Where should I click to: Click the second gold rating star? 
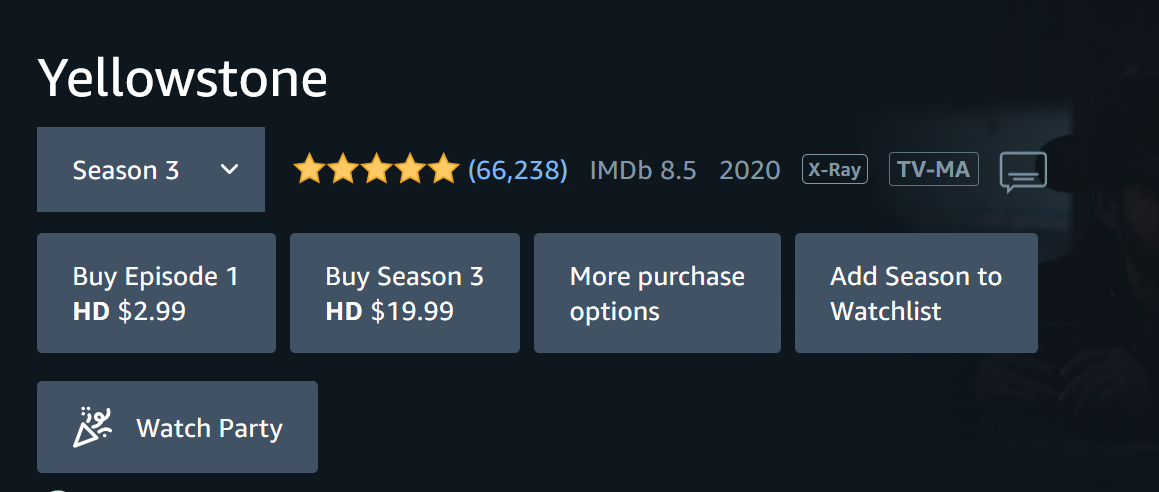tap(343, 168)
